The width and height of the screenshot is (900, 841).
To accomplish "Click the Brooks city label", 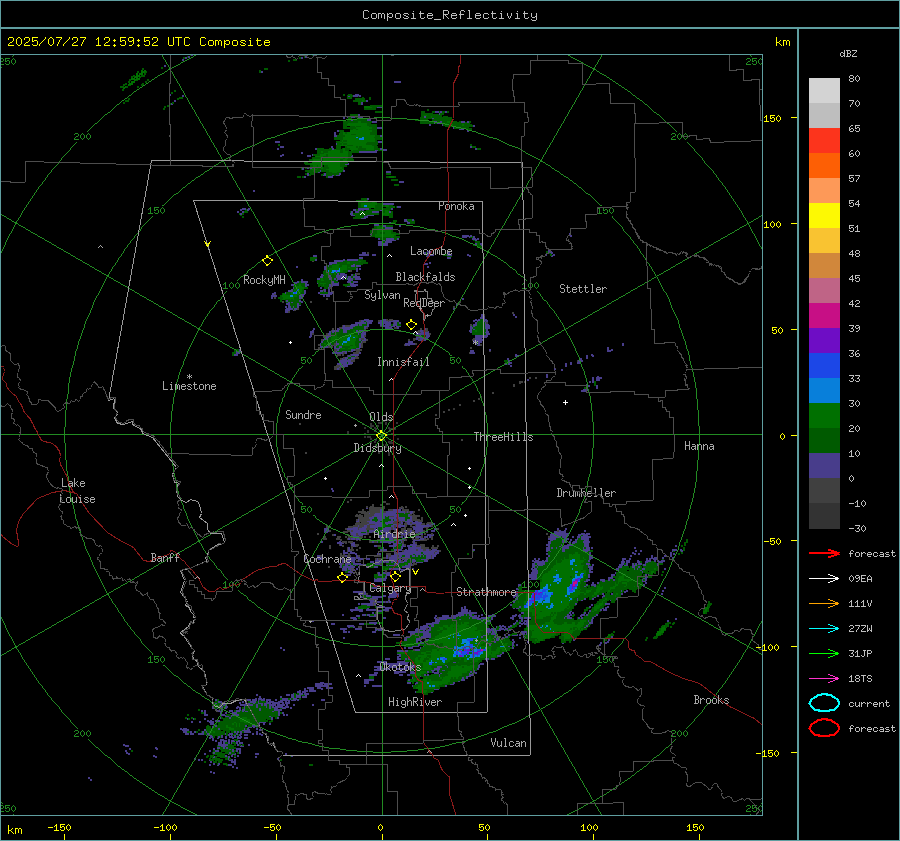I will (x=711, y=700).
